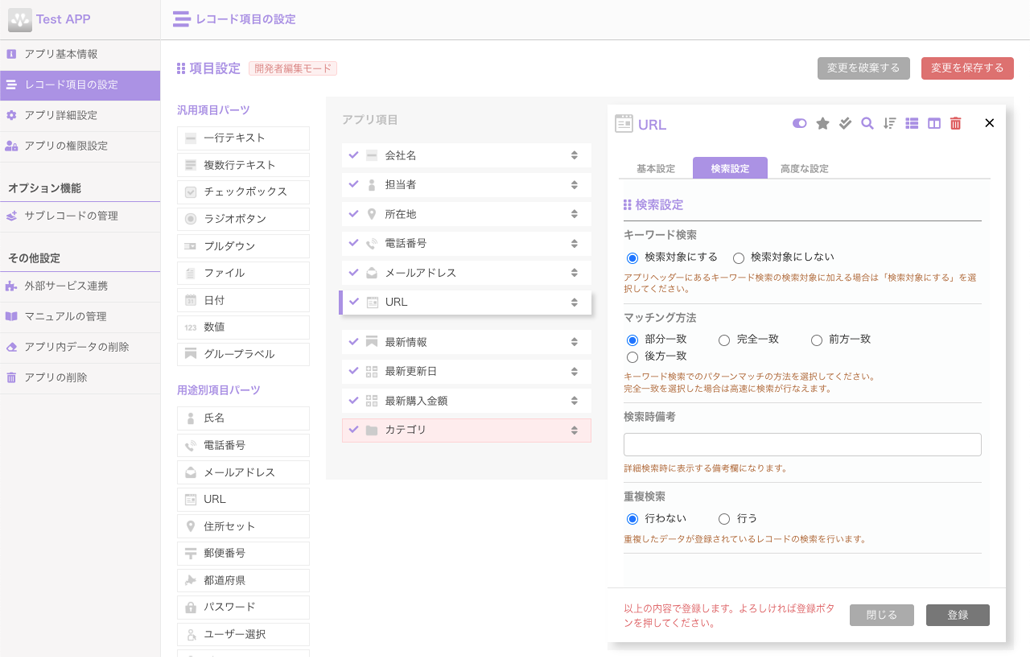Image resolution: width=1030 pixels, height=657 pixels.
Task: Select 行う for duplicate search
Action: pos(724,519)
